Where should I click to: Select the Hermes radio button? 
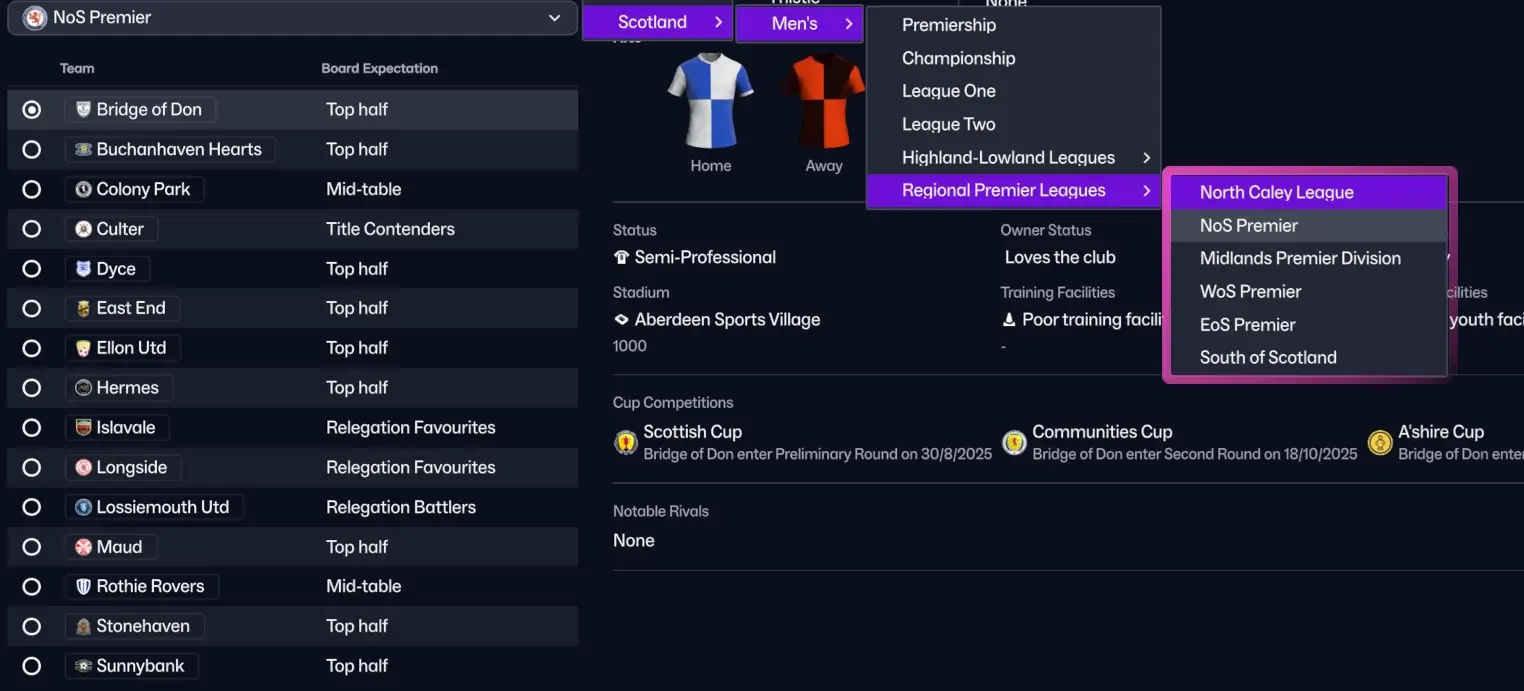pos(32,388)
